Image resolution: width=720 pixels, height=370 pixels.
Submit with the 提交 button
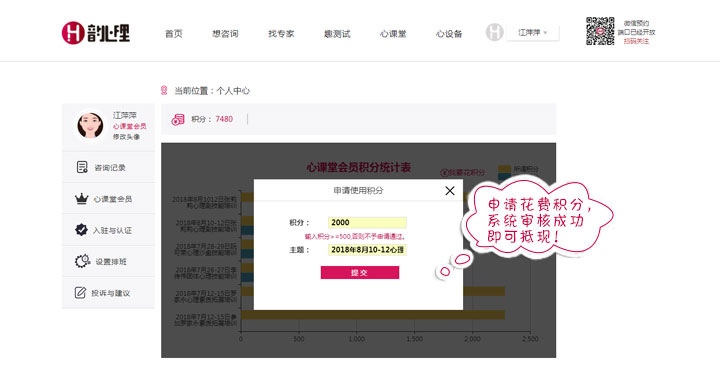point(360,273)
